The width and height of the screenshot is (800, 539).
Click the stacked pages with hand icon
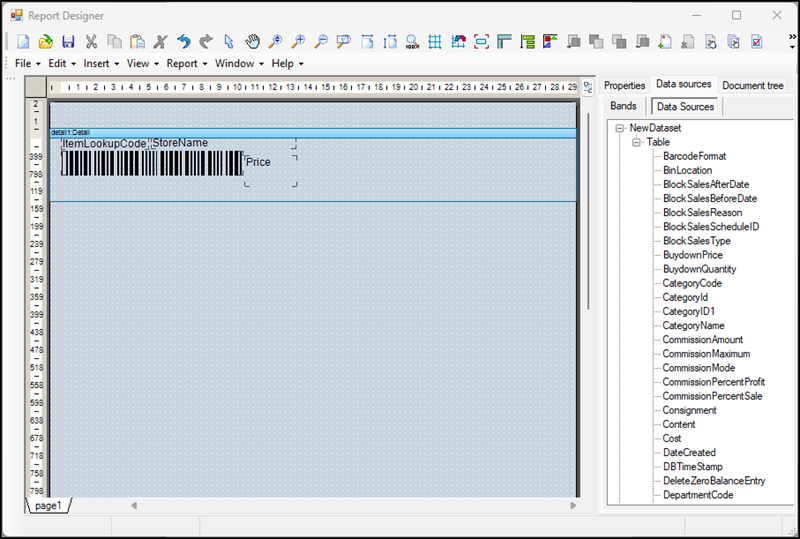coord(734,41)
